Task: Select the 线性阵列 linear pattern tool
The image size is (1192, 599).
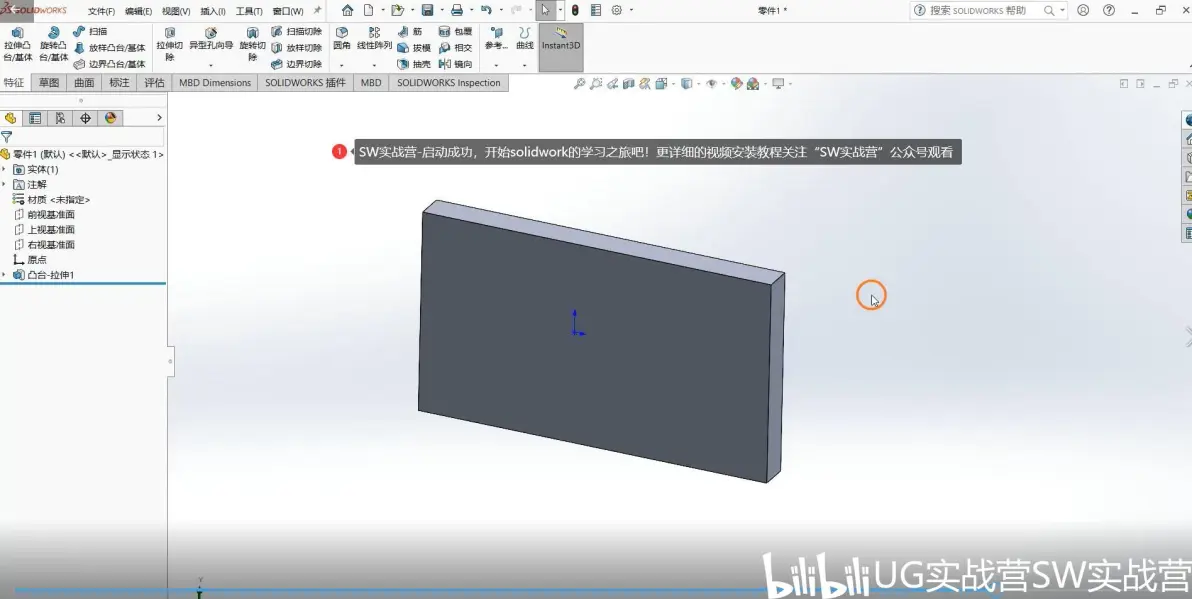Action: tap(374, 39)
